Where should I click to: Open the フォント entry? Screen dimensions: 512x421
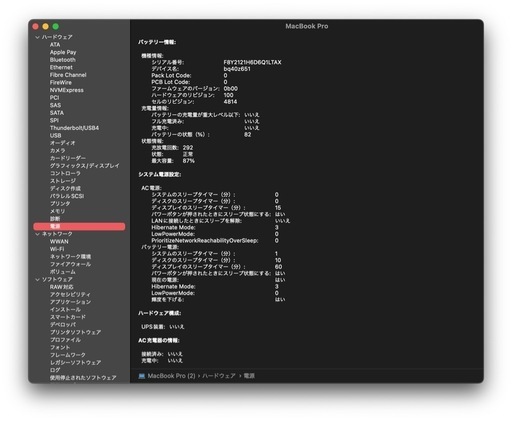(x=60, y=348)
